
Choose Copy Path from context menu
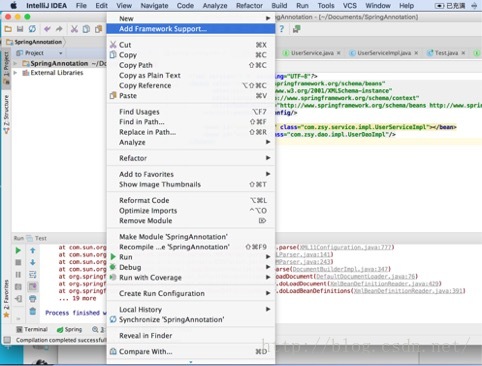pos(191,65)
